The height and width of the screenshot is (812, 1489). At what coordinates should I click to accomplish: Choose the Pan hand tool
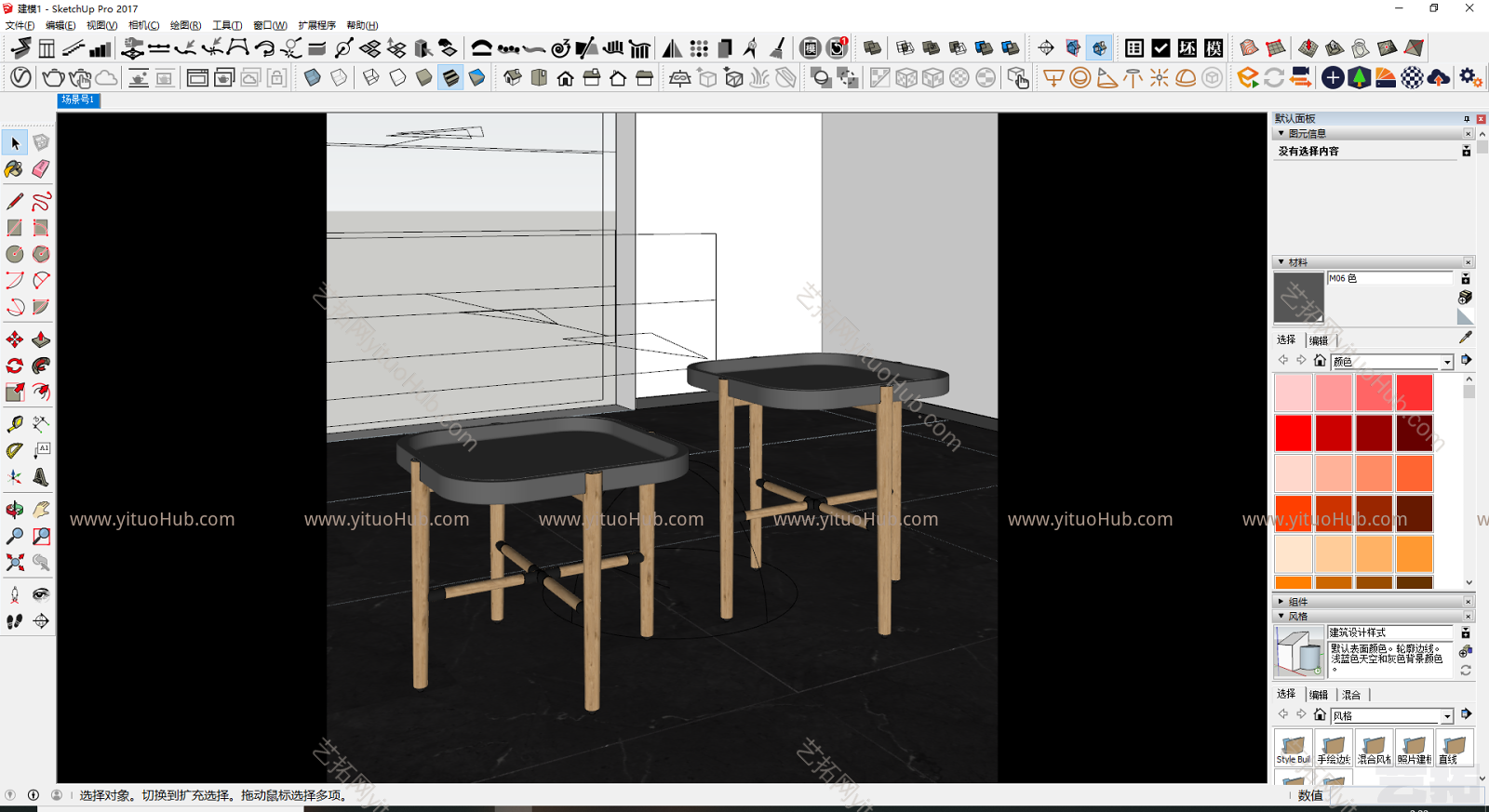pos(41,510)
